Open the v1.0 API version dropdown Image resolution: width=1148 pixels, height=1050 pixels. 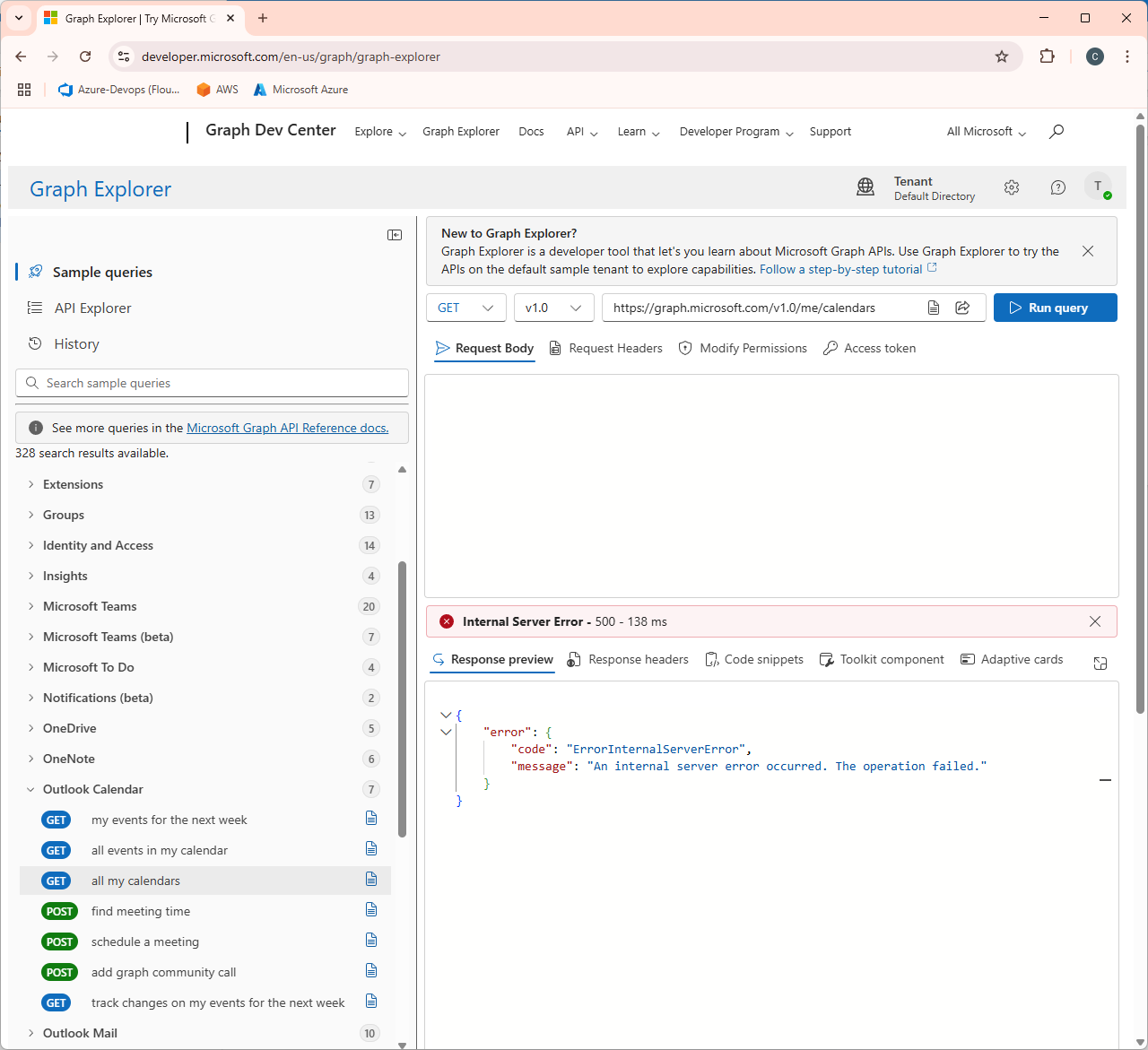(553, 308)
